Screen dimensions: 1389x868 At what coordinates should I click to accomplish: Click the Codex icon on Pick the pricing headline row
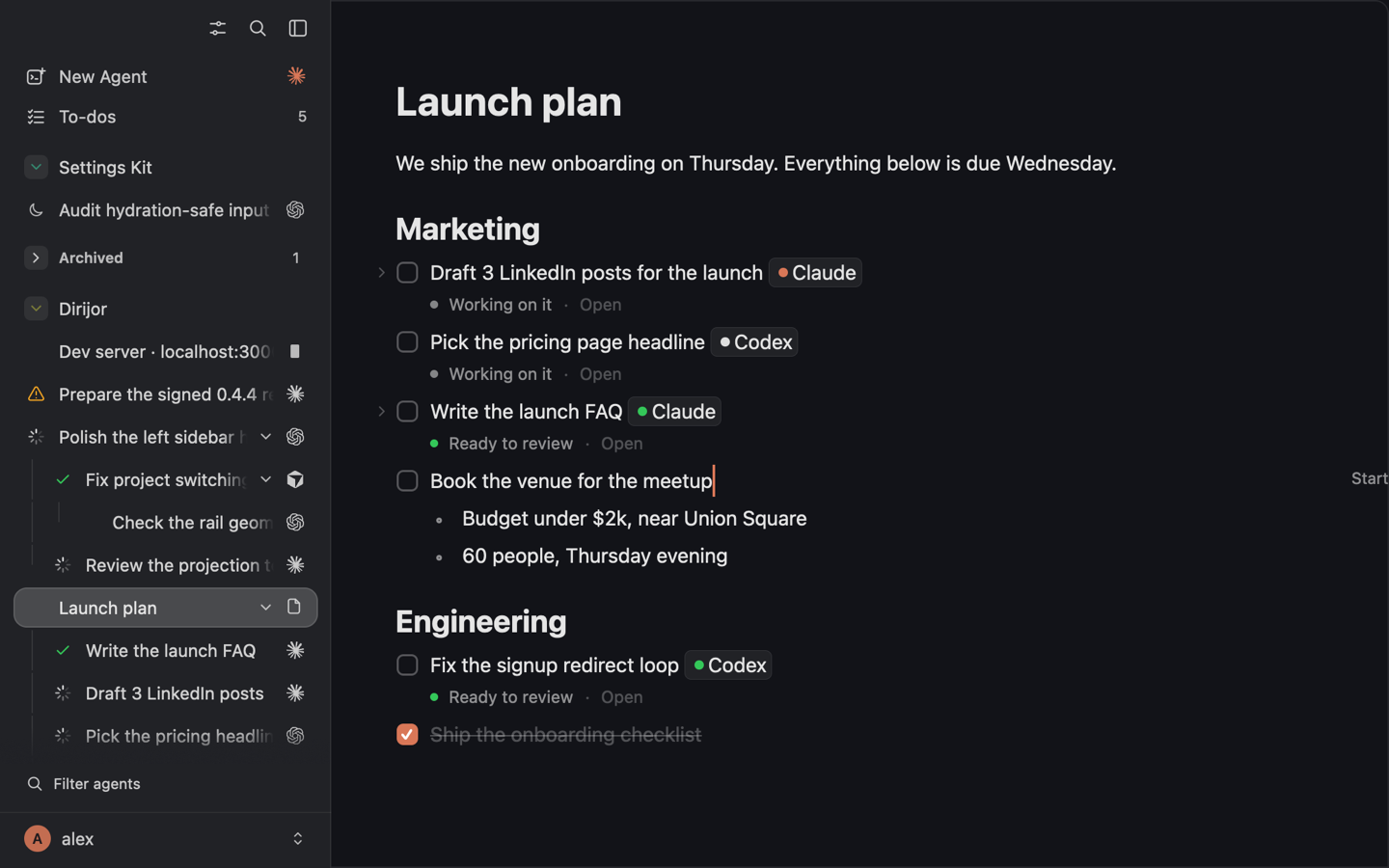(295, 735)
